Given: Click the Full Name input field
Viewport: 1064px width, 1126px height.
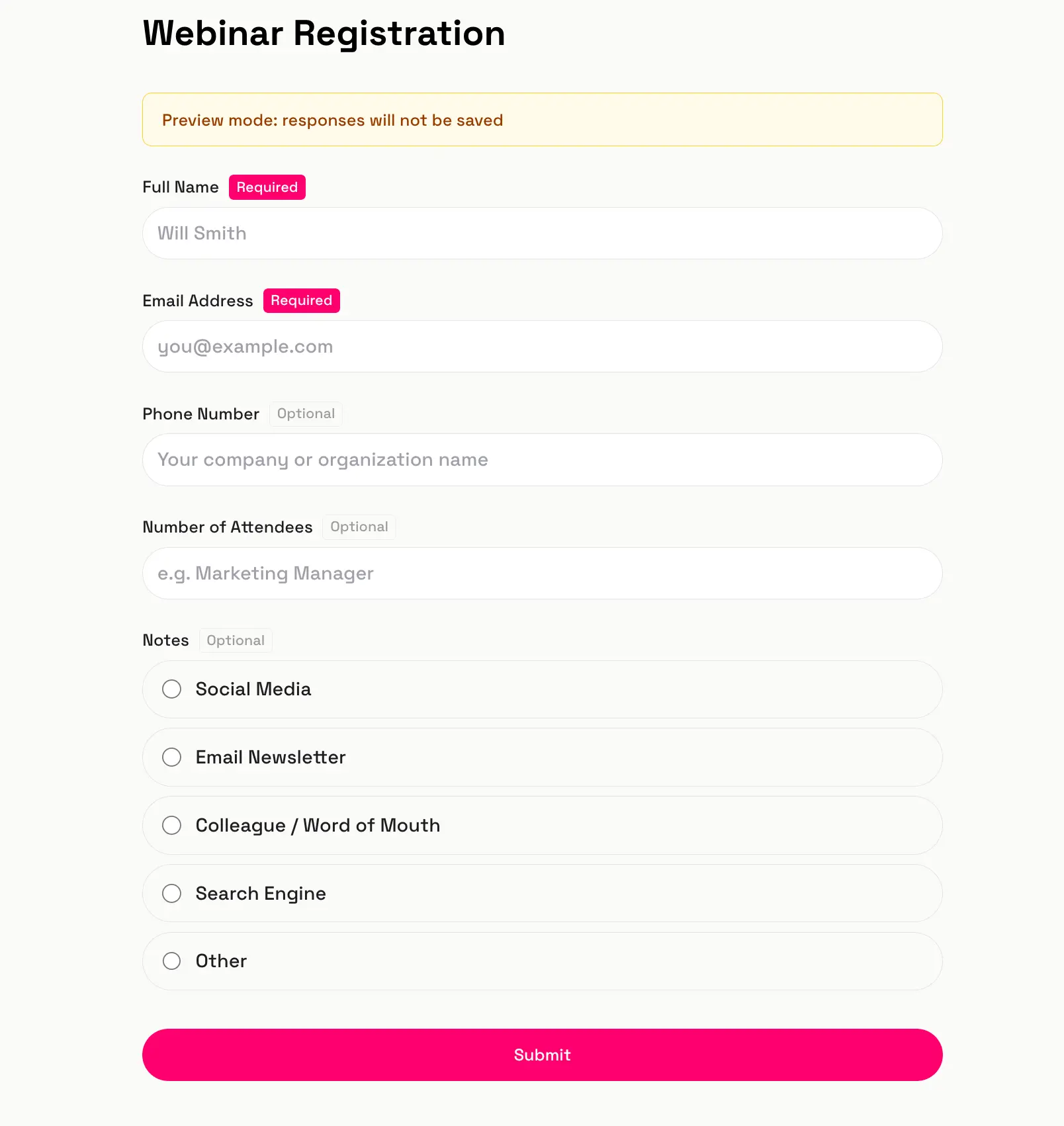Looking at the screenshot, I should coord(542,234).
